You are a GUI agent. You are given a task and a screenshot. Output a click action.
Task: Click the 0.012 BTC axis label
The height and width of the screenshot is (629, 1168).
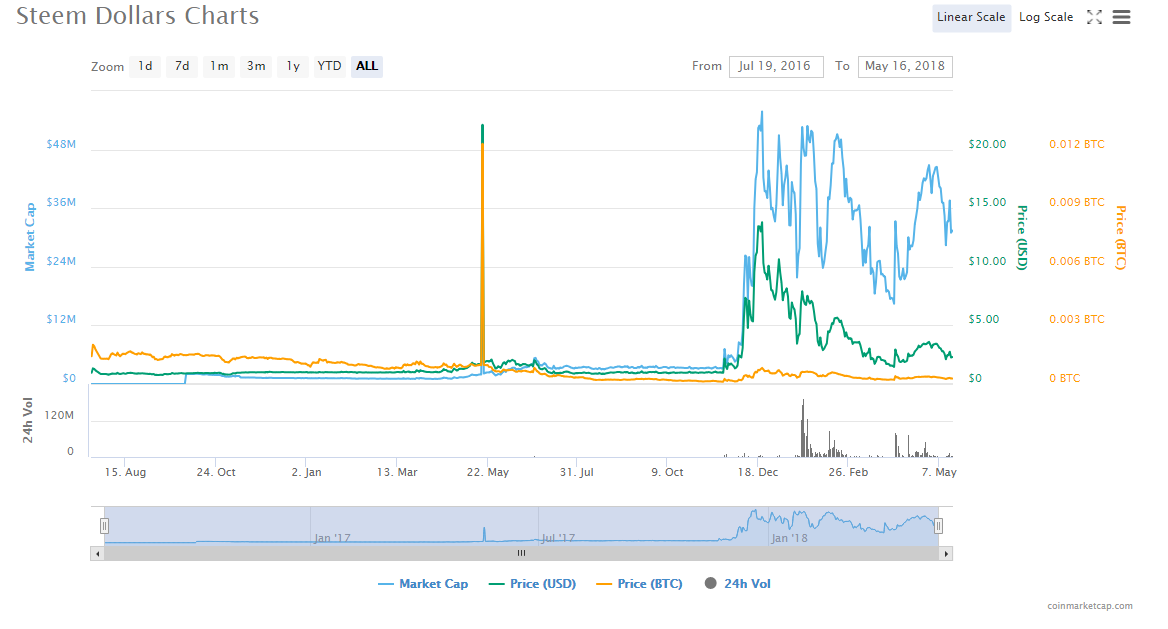(x=1077, y=145)
